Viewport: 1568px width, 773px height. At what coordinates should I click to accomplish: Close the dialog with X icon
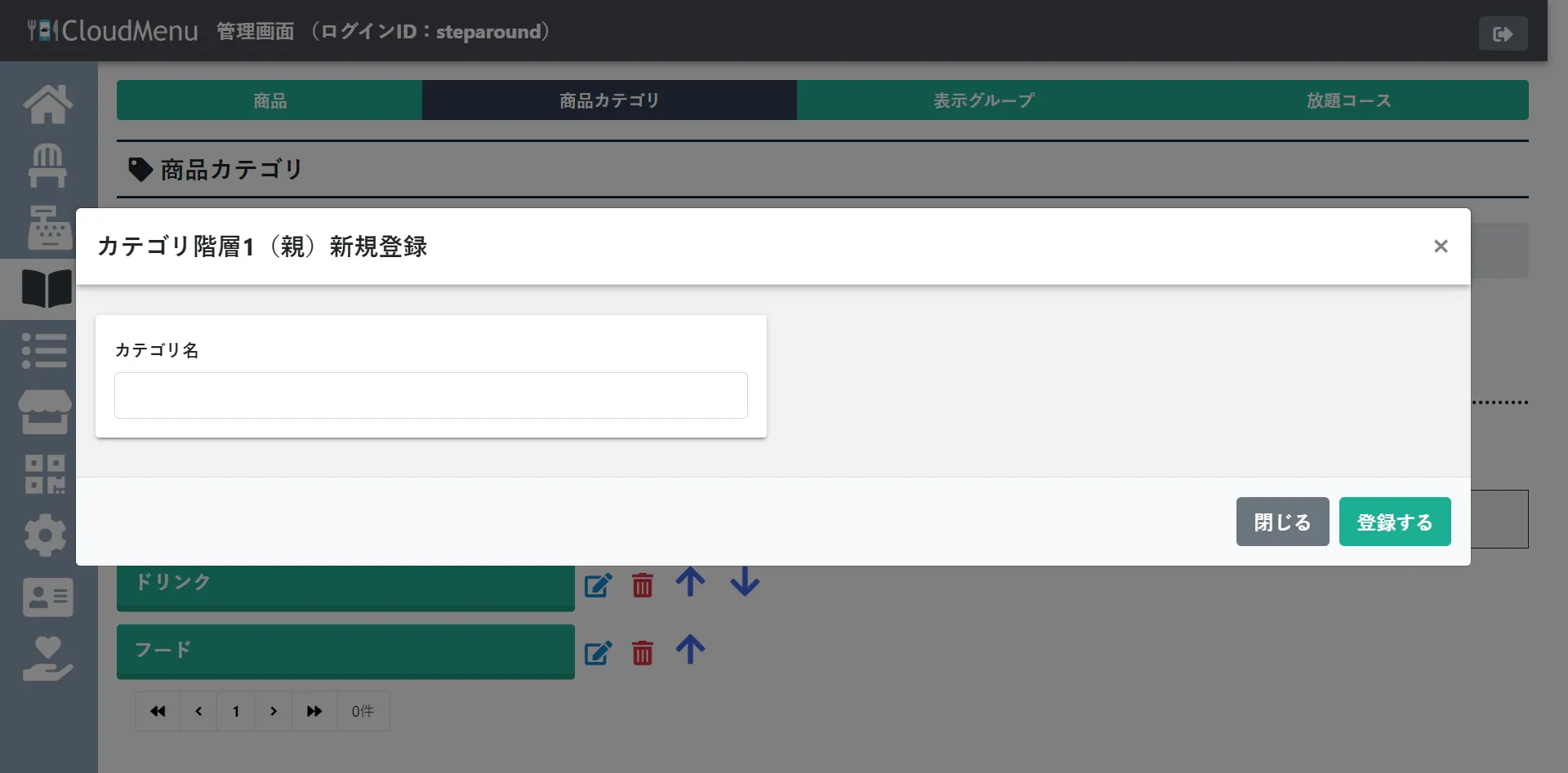[1441, 247]
